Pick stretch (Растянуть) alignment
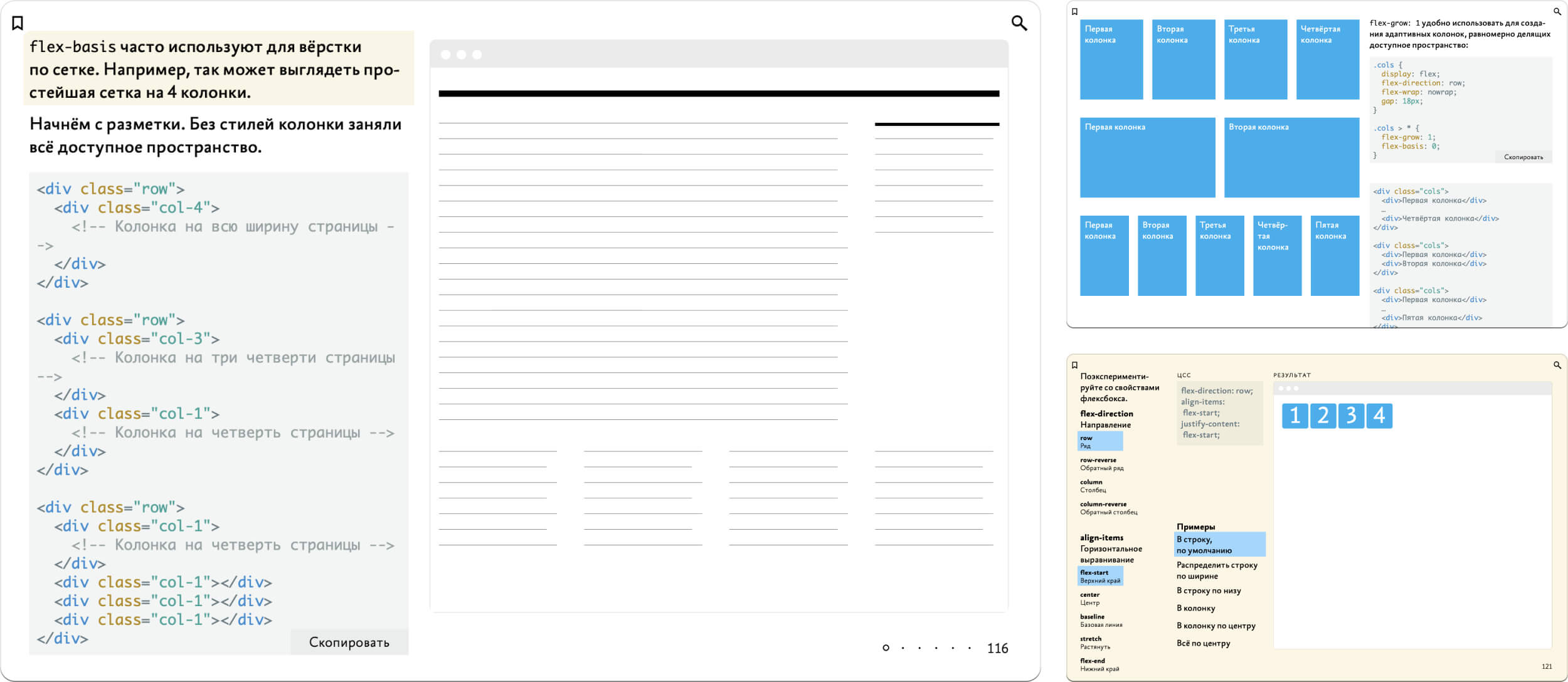 [1095, 643]
